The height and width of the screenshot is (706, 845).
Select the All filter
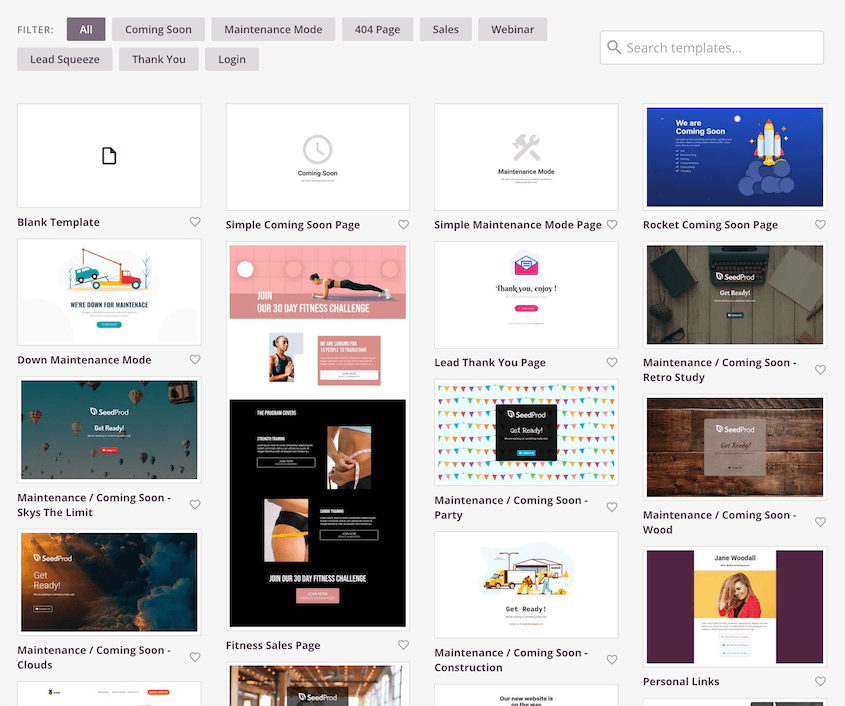[x=86, y=29]
